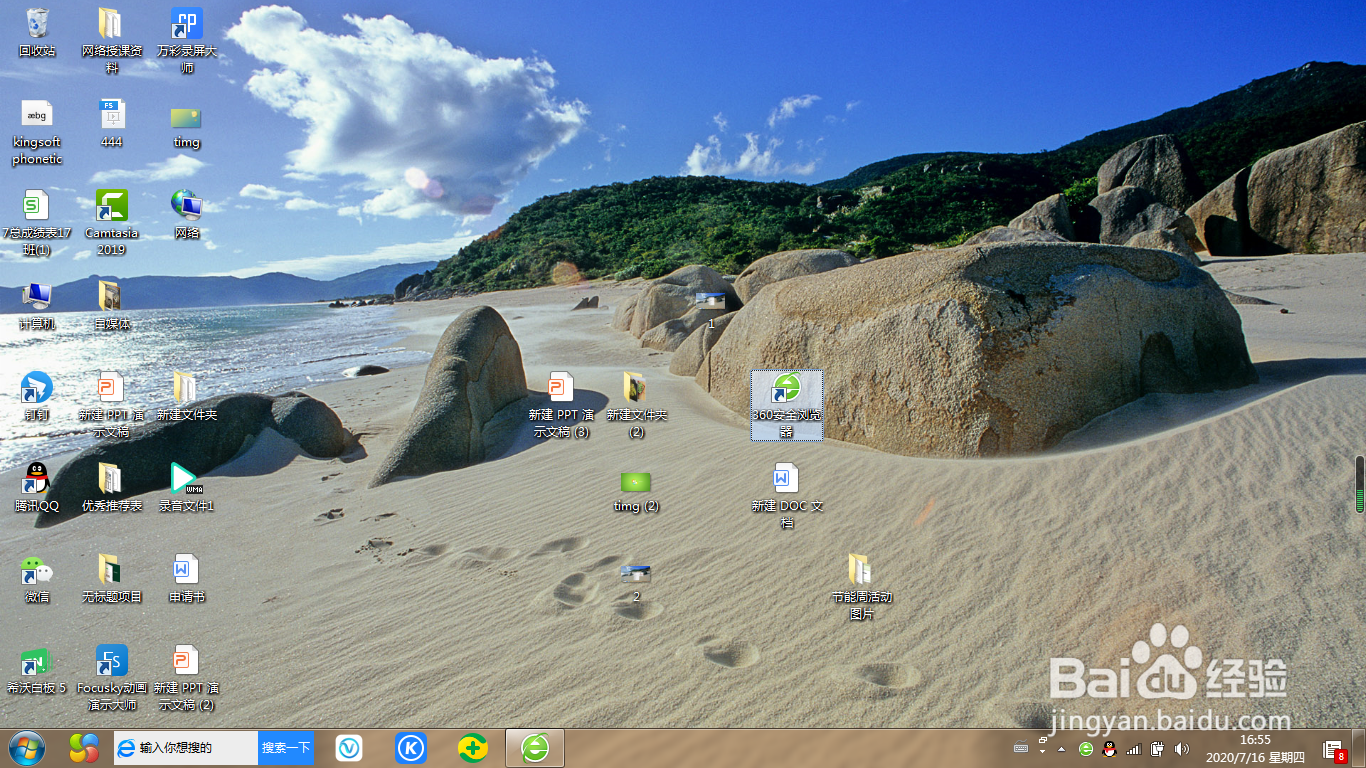Viewport: 1366px width, 768px height.
Task: Select the 新建 DOC 文档 file
Action: point(787,496)
